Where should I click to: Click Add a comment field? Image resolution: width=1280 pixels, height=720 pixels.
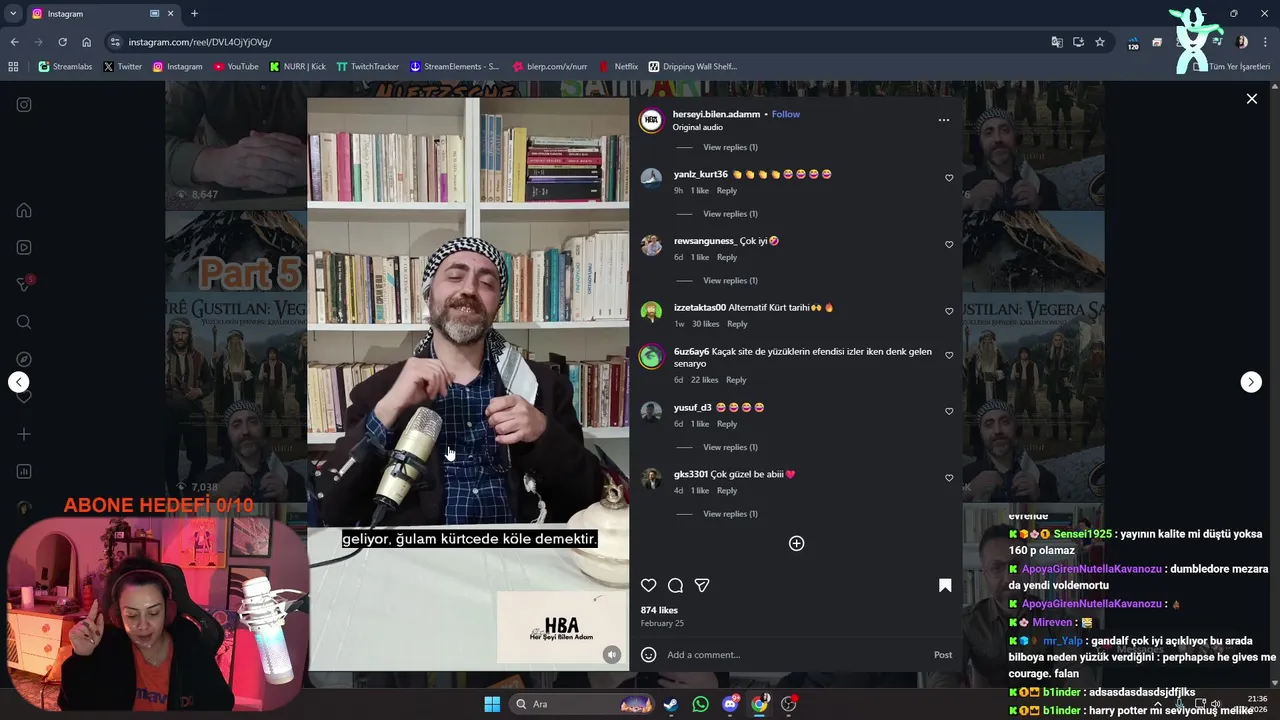(795, 655)
